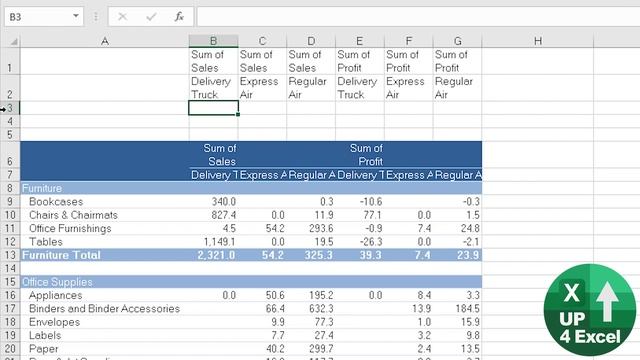
Task: Click pivot header 'Sum of Sales' in row 6
Action: (220, 155)
